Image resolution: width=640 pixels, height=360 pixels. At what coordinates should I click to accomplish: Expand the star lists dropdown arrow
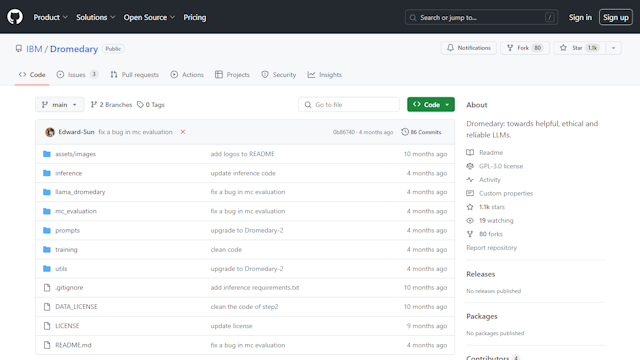(613, 48)
